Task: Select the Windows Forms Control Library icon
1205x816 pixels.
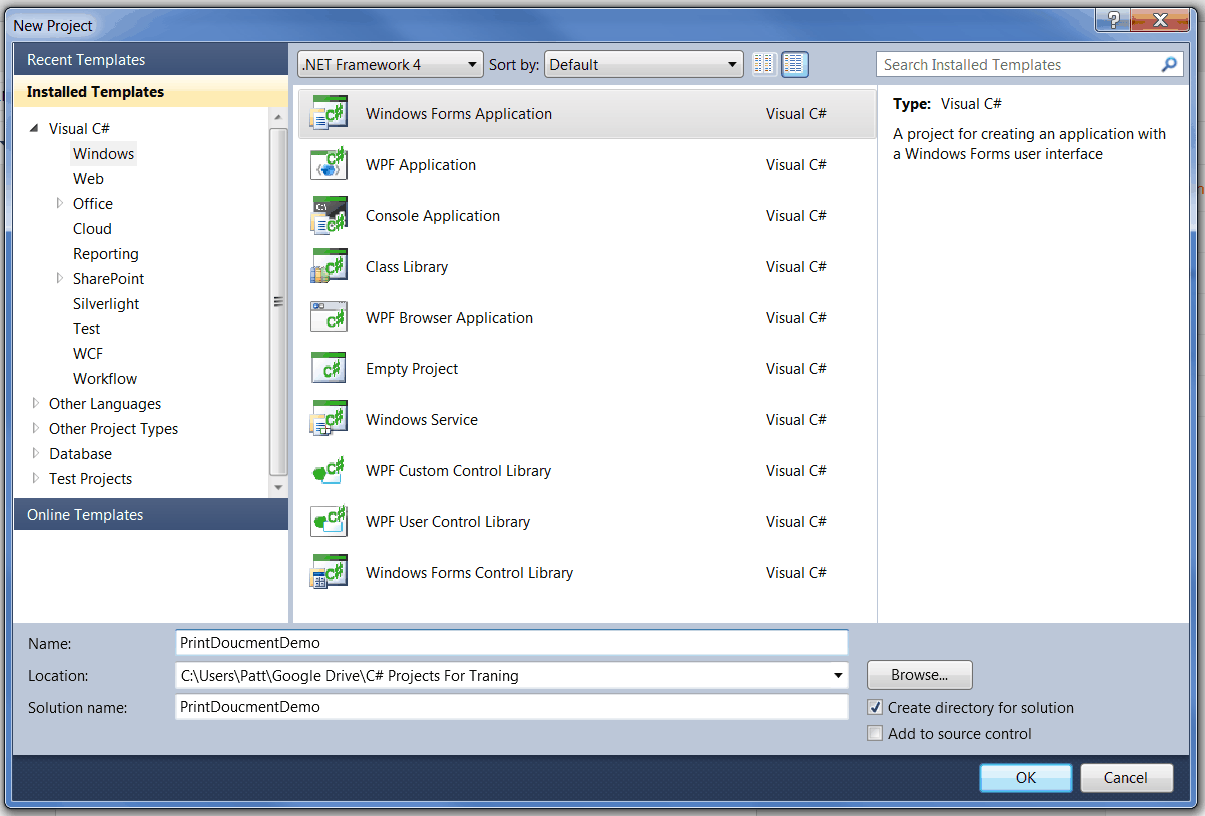Action: (x=329, y=572)
